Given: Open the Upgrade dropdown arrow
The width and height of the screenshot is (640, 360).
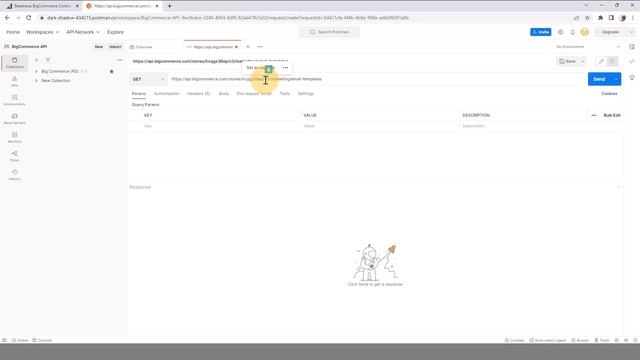Looking at the screenshot, I should click(x=631, y=32).
